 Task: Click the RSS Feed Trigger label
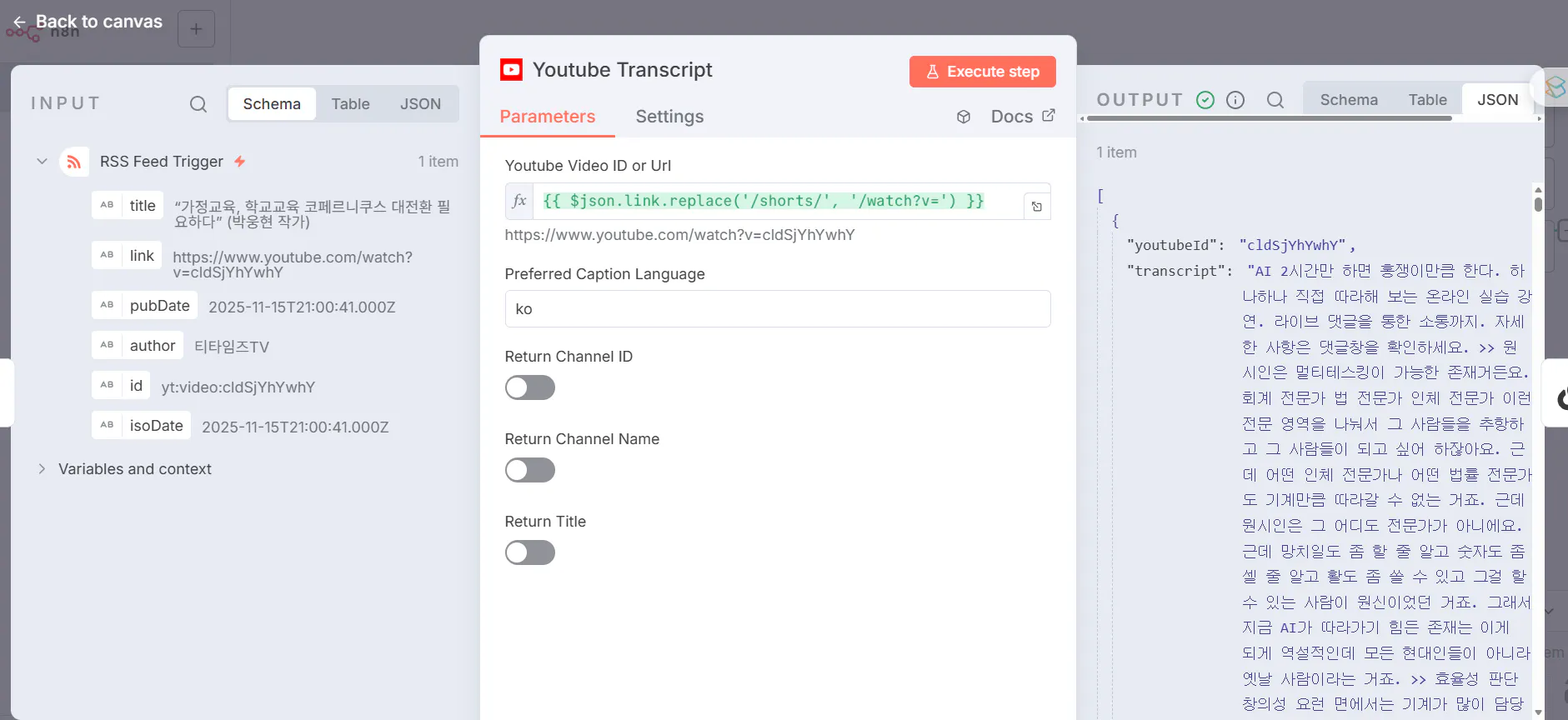click(x=162, y=162)
